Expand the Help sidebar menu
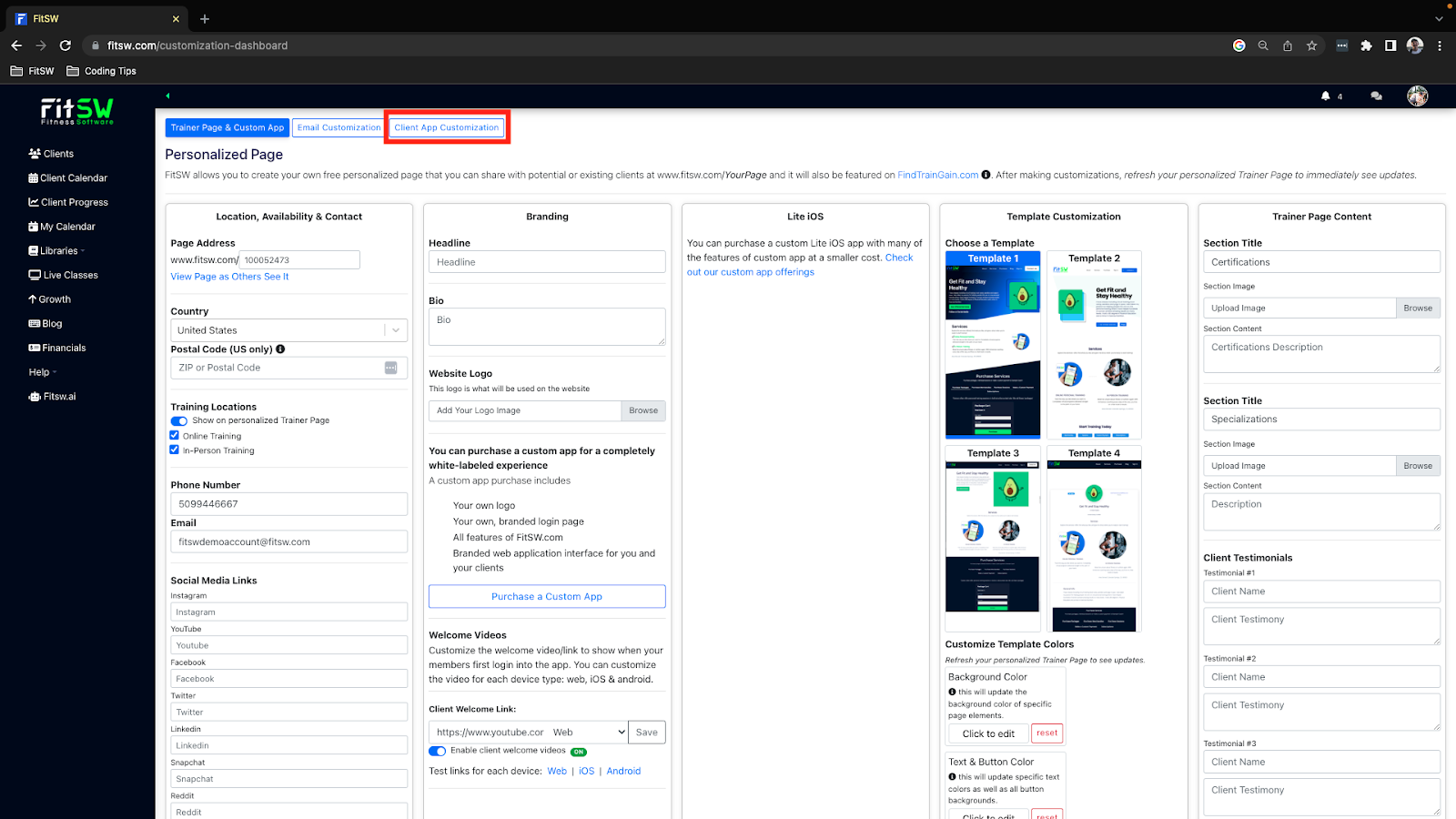The image size is (1456, 819). click(43, 372)
